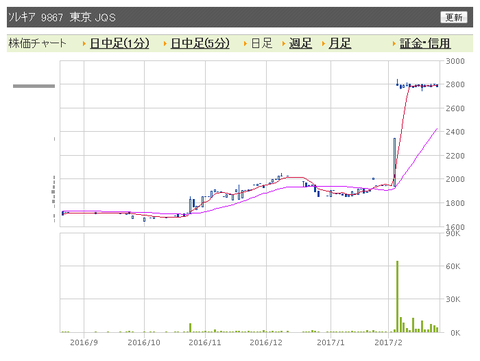The image size is (480, 361).
Task: Select the 日足 daily chart tab
Action: pos(262,43)
